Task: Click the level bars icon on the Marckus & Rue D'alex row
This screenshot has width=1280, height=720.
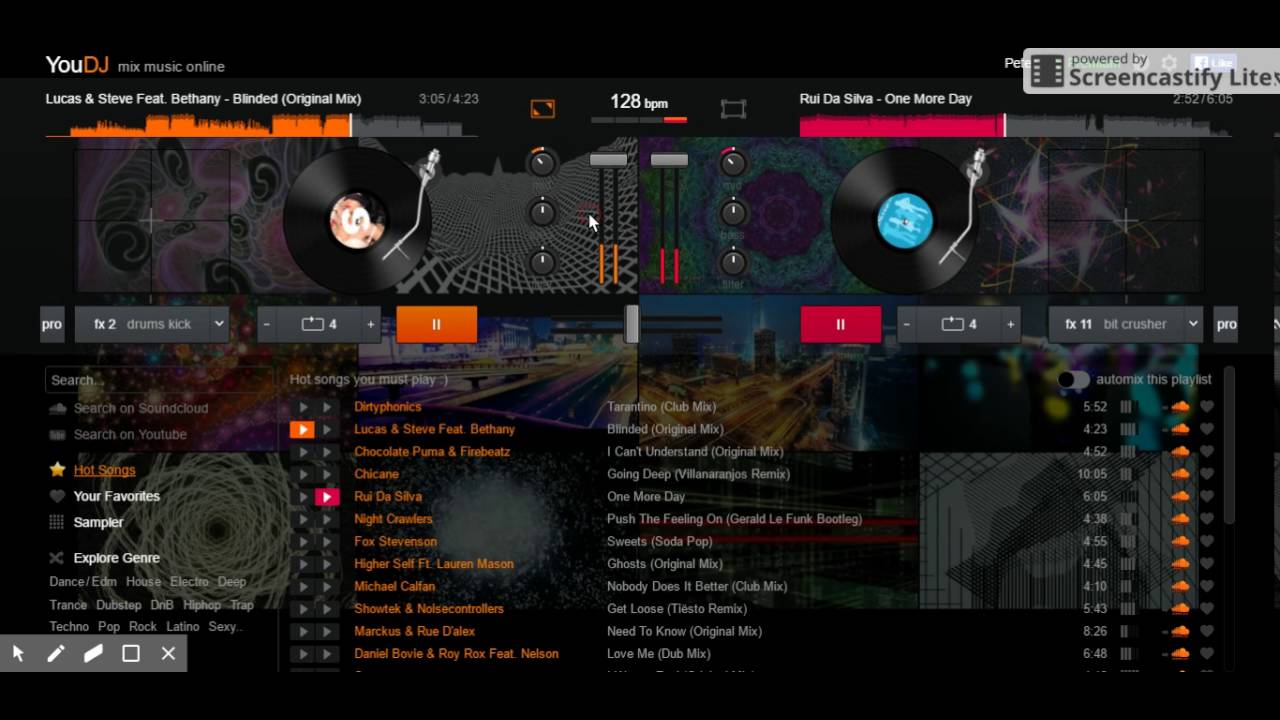Action: point(1127,631)
